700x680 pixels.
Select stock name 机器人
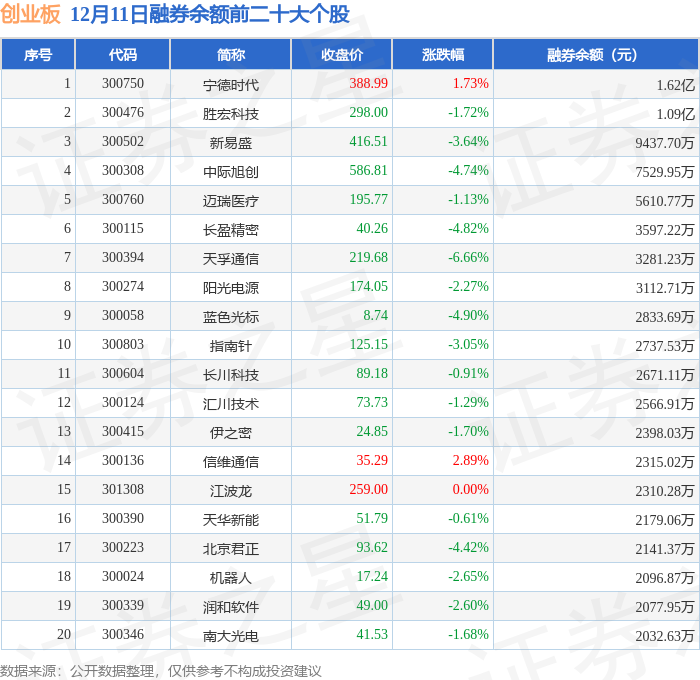(231, 578)
